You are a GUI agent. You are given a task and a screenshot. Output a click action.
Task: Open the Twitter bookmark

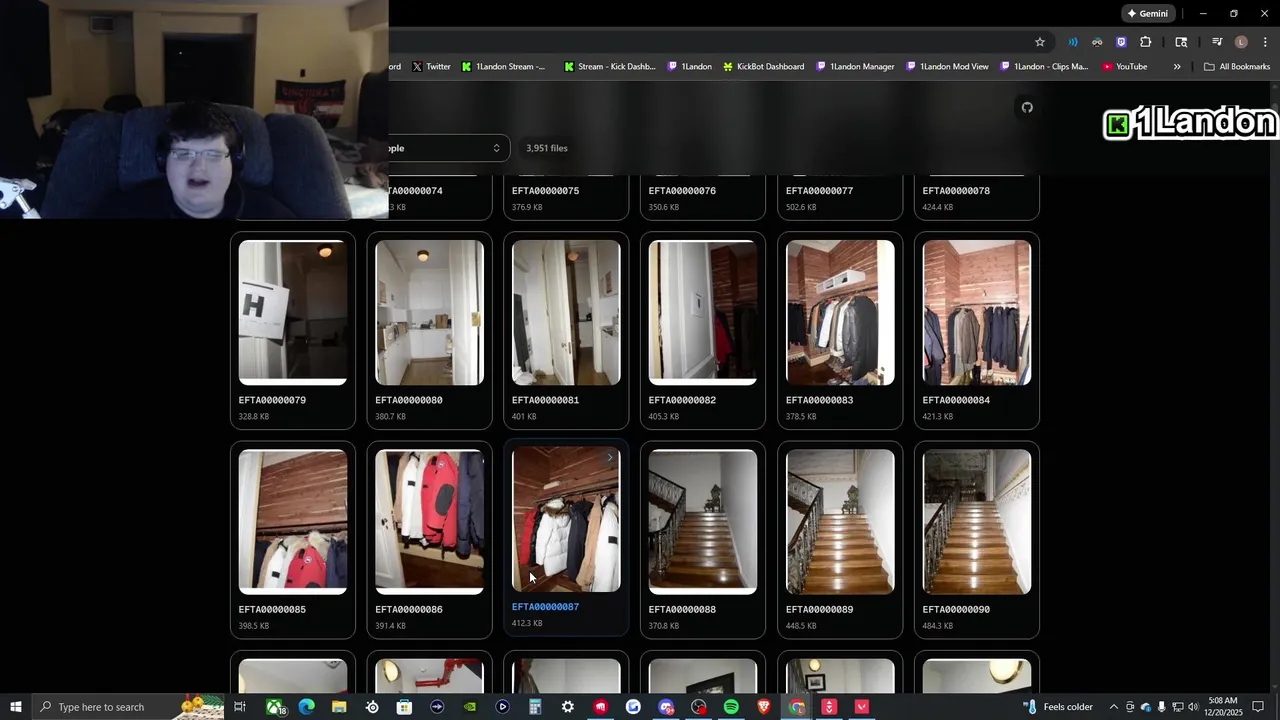click(431, 67)
